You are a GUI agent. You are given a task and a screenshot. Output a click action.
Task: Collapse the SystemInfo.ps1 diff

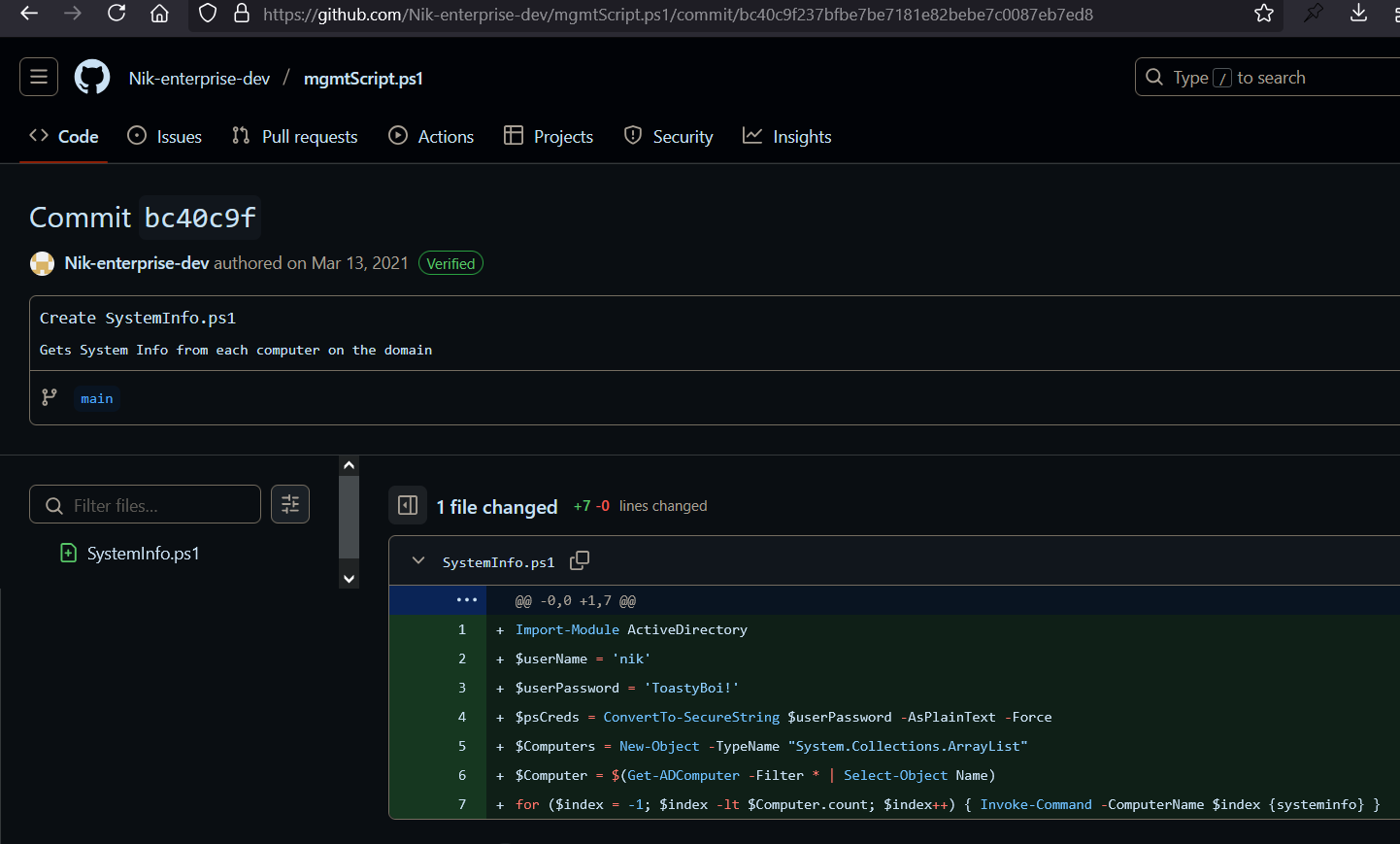417,560
